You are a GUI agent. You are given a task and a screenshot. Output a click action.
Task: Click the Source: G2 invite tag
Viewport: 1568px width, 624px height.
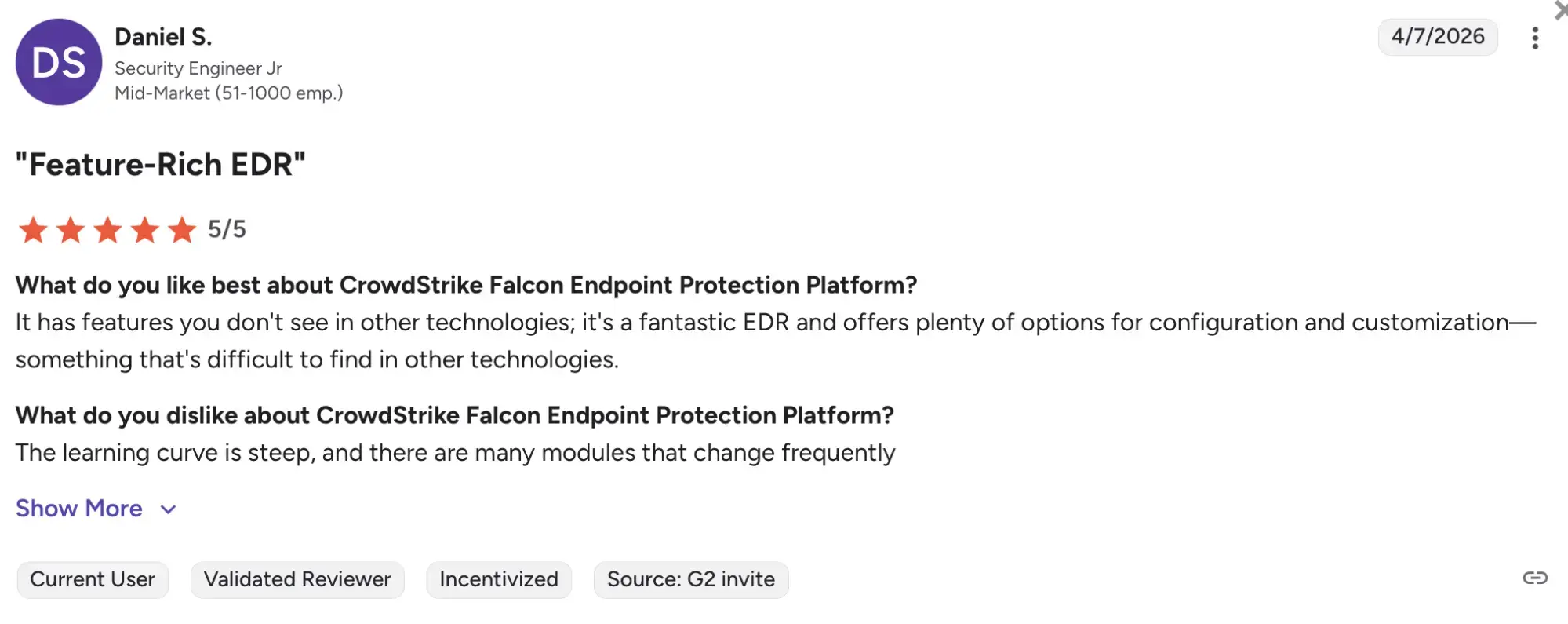point(690,579)
